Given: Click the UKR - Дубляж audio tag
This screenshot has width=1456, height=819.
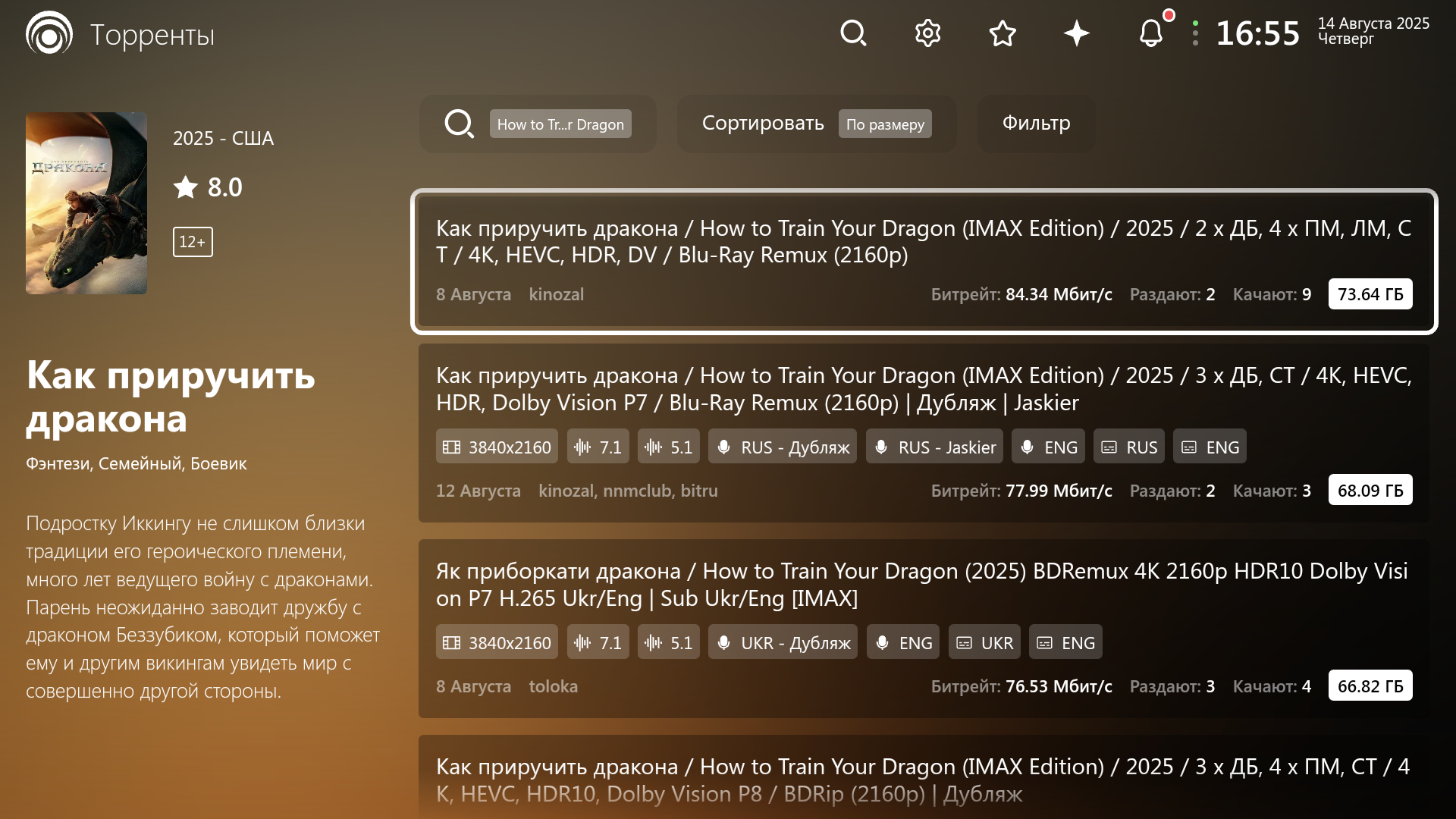Looking at the screenshot, I should pyautogui.click(x=783, y=643).
